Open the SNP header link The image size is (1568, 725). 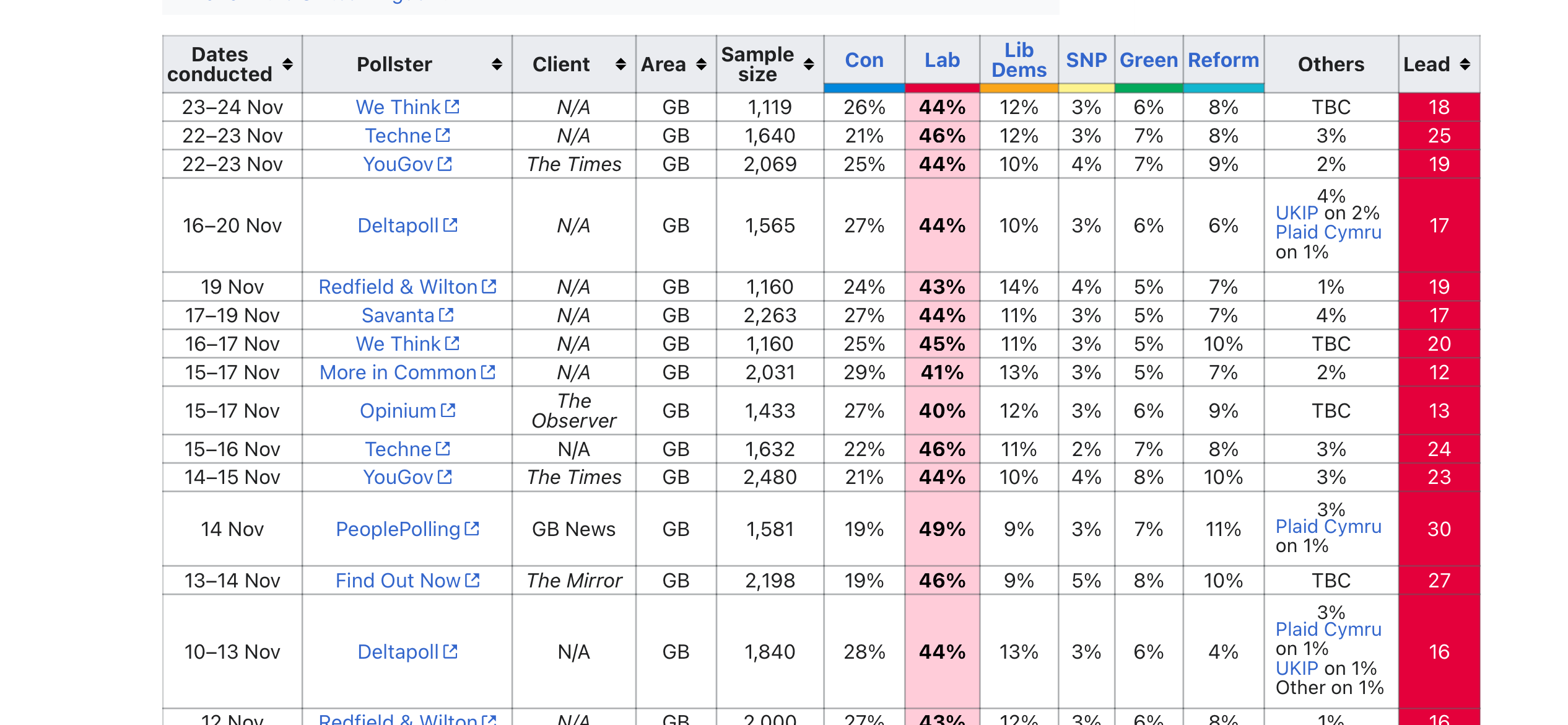(x=1086, y=60)
